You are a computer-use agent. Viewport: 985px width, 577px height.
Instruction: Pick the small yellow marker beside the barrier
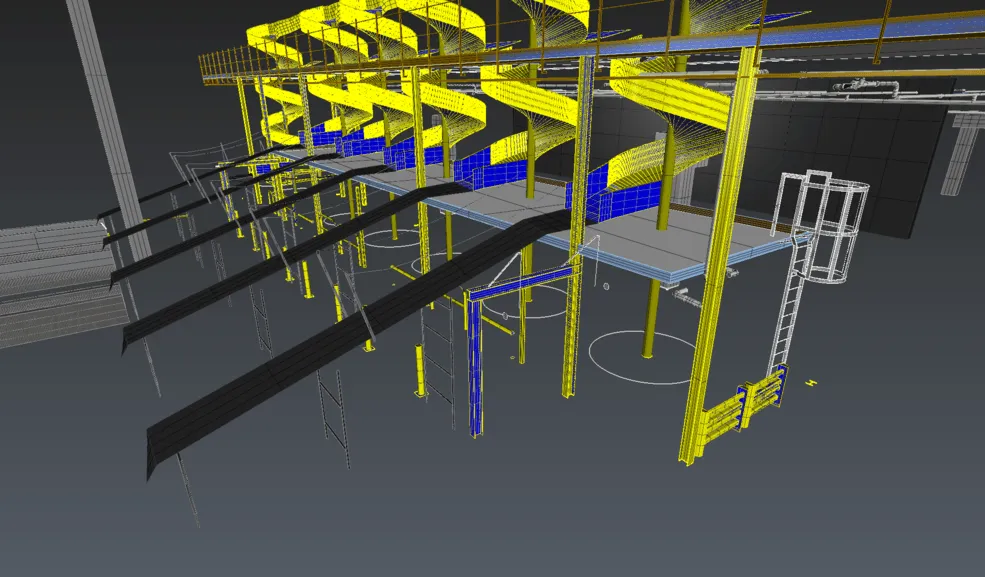tap(812, 382)
